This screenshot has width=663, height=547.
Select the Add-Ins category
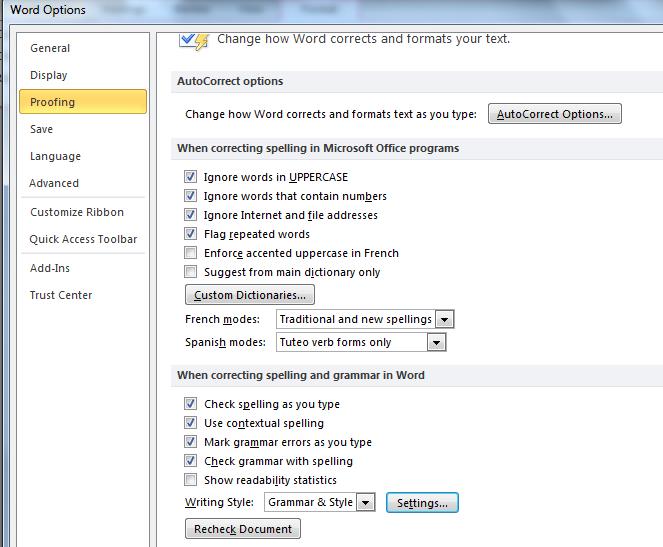click(x=49, y=268)
